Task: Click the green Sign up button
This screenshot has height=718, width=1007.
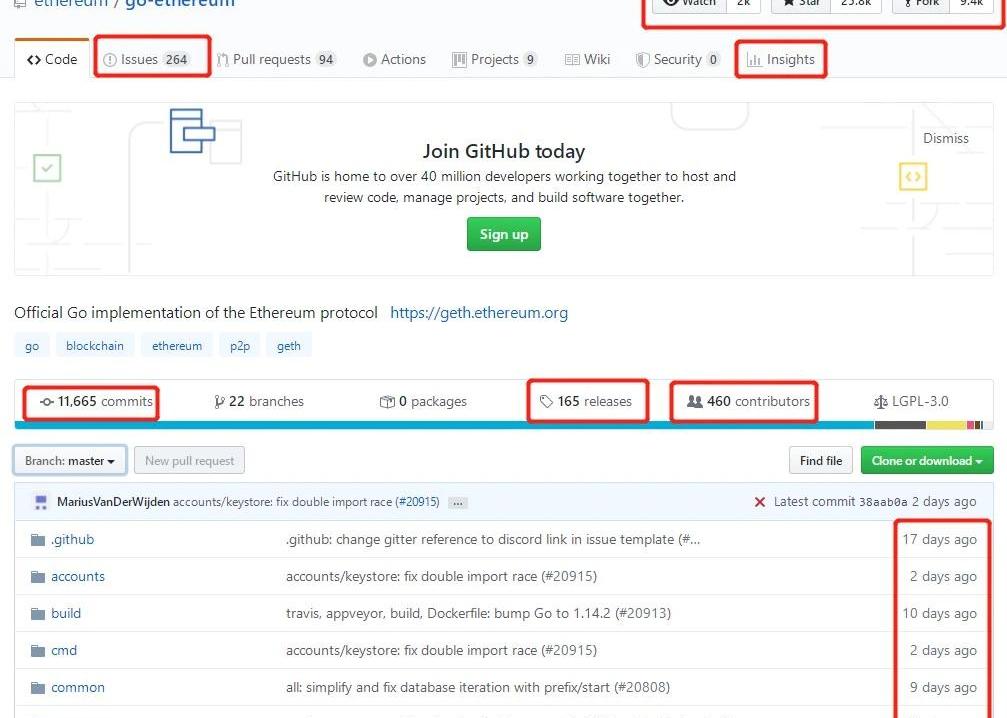Action: [x=503, y=234]
